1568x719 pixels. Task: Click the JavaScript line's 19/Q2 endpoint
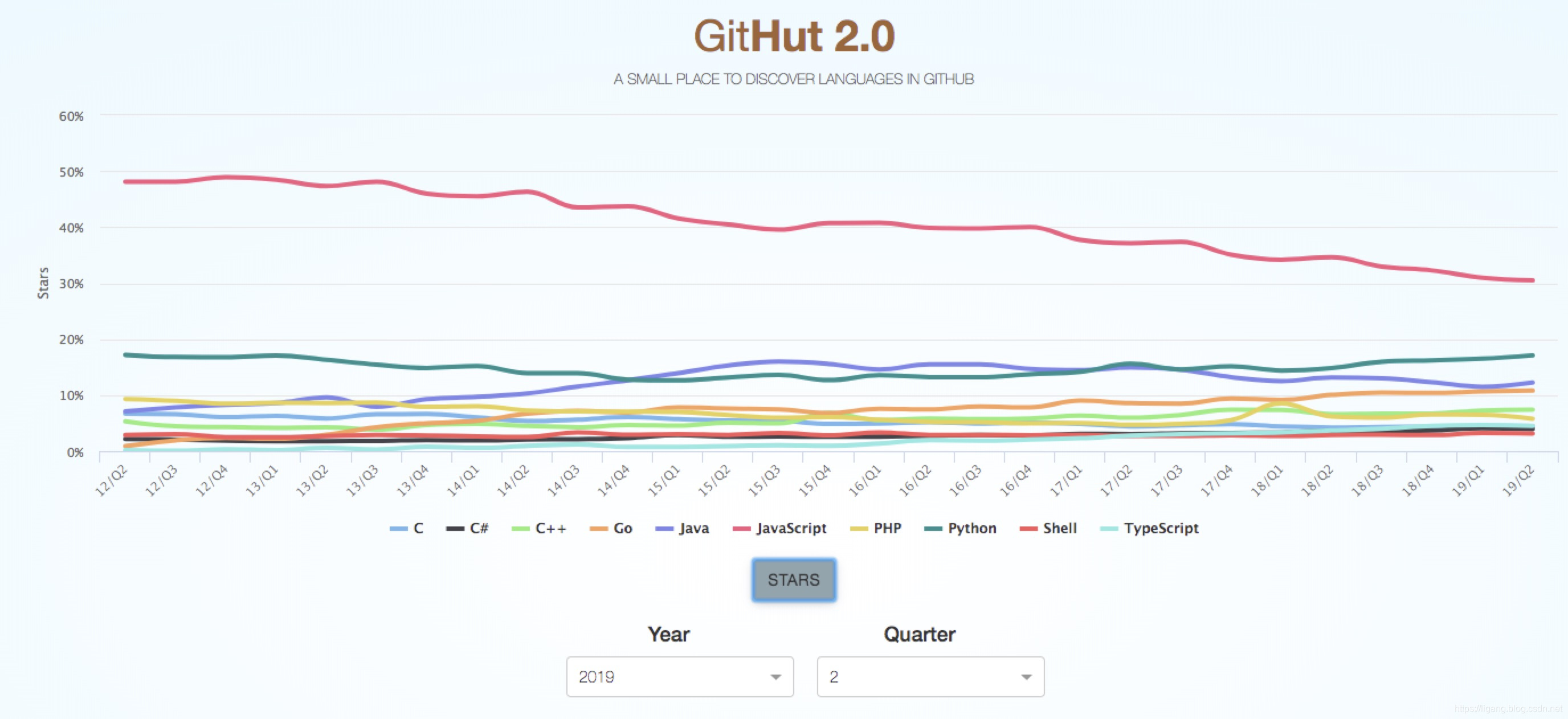pyautogui.click(x=1532, y=281)
